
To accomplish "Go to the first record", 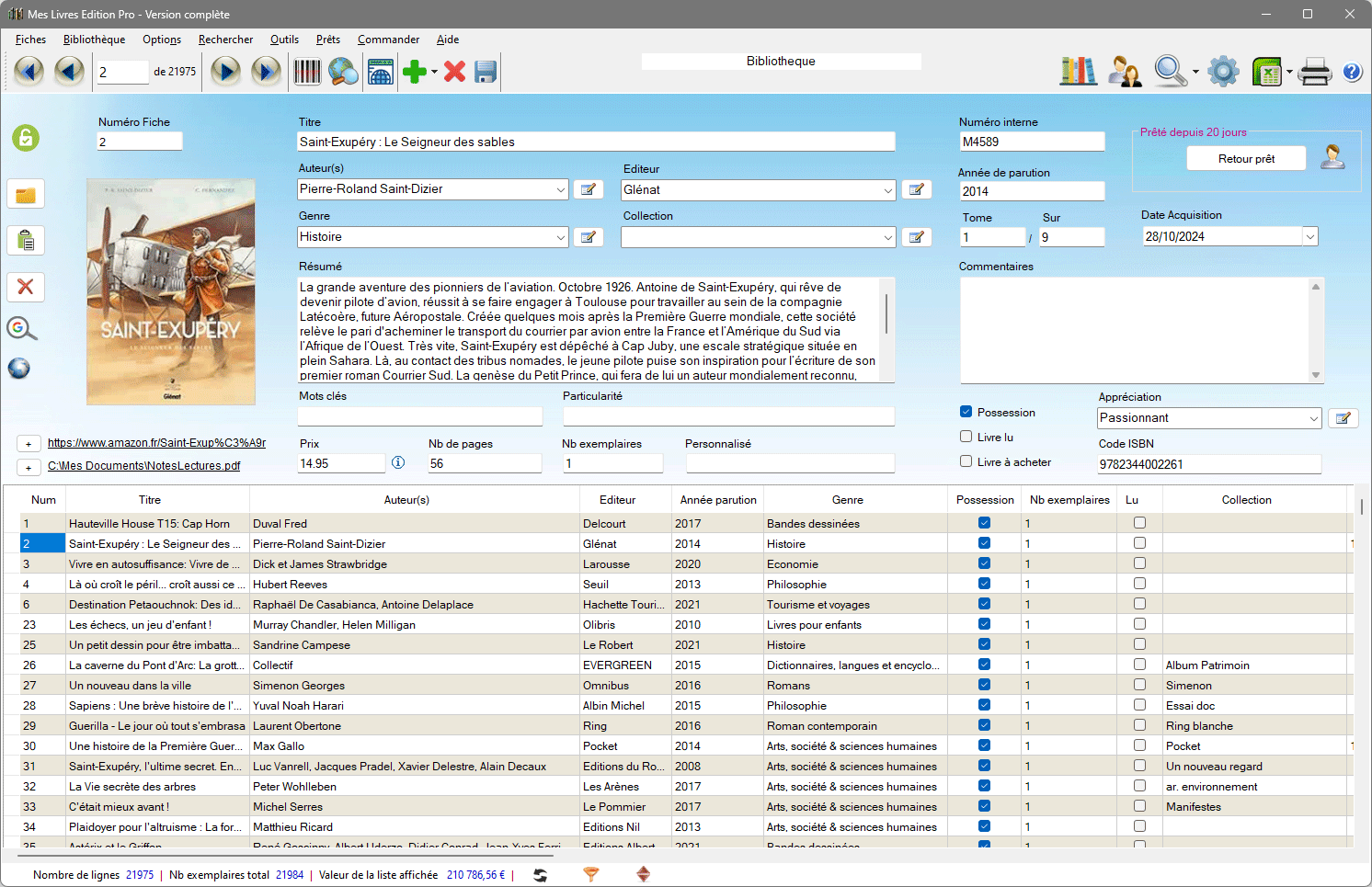I will [x=29, y=71].
